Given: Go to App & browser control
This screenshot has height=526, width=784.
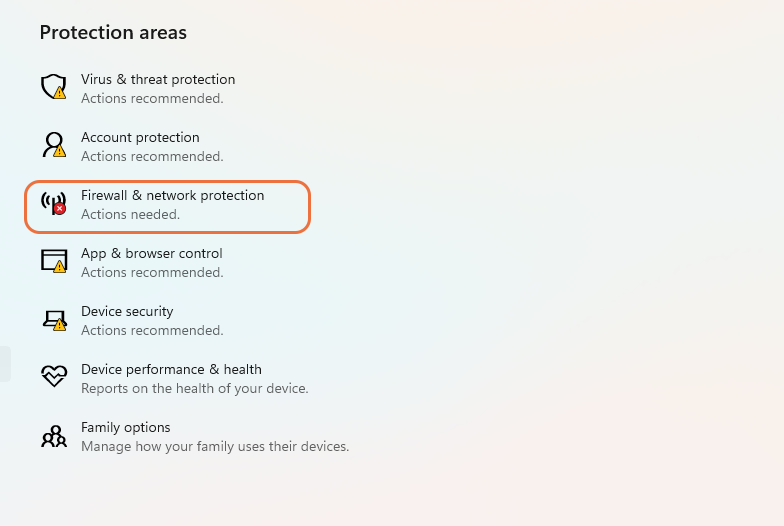Looking at the screenshot, I should pyautogui.click(x=151, y=254).
